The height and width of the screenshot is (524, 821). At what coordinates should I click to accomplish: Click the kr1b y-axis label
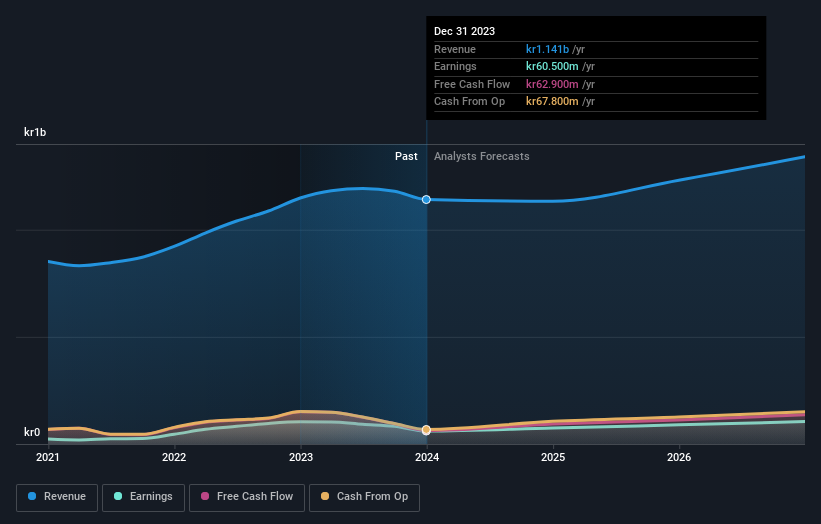click(35, 132)
